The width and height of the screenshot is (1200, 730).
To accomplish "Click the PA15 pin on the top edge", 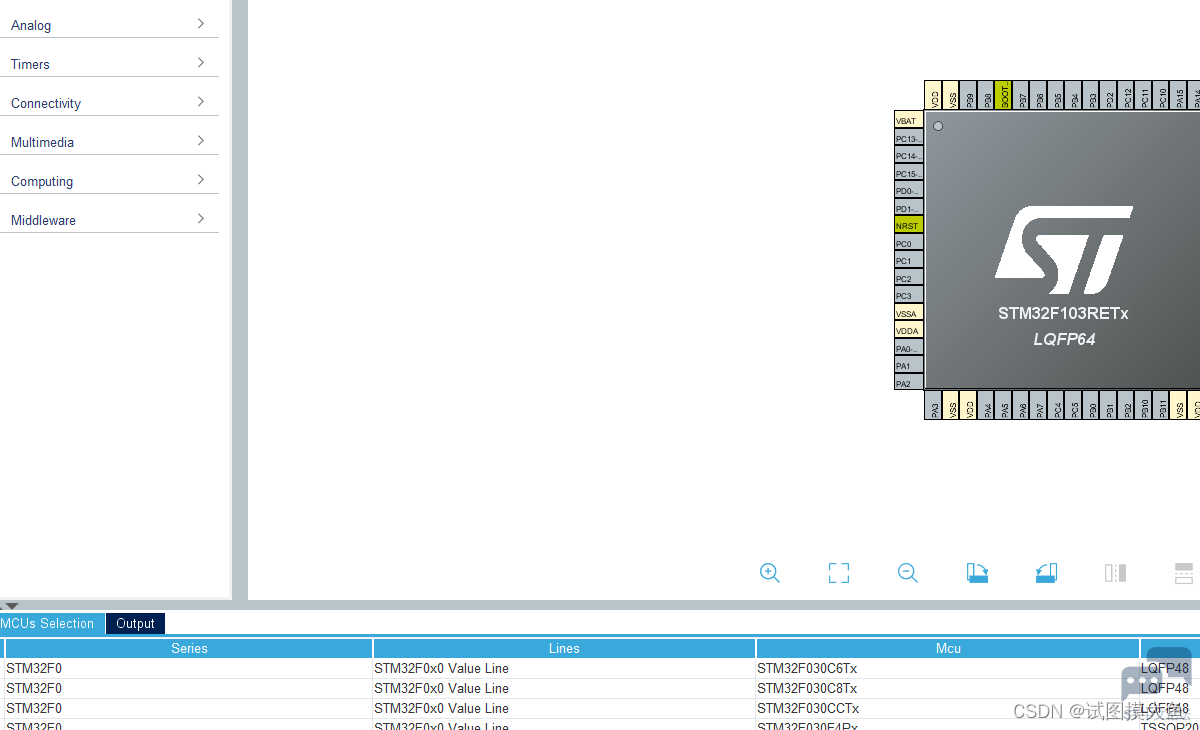I will point(1178,96).
